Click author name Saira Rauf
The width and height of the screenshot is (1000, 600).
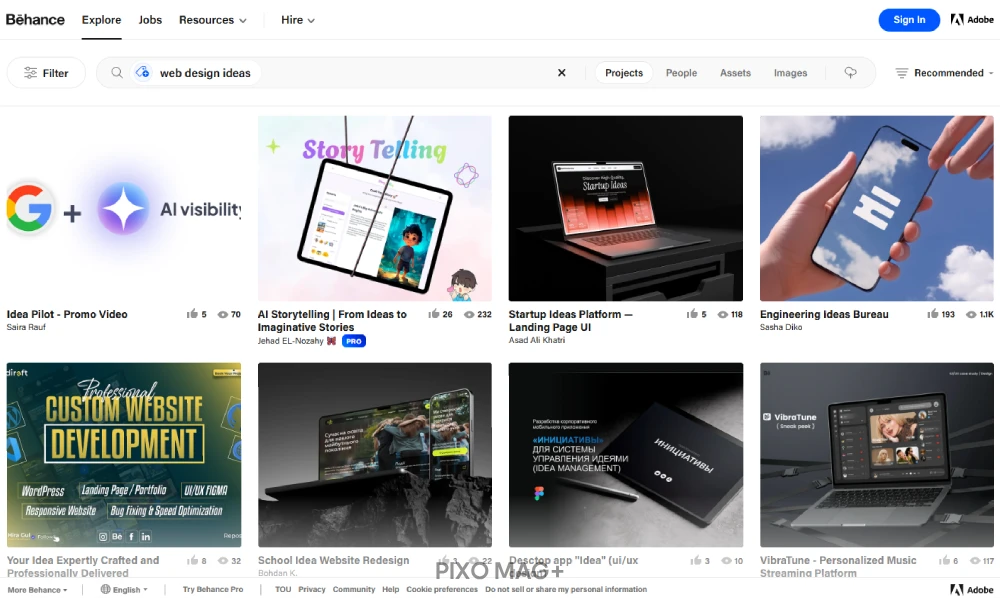[26, 327]
